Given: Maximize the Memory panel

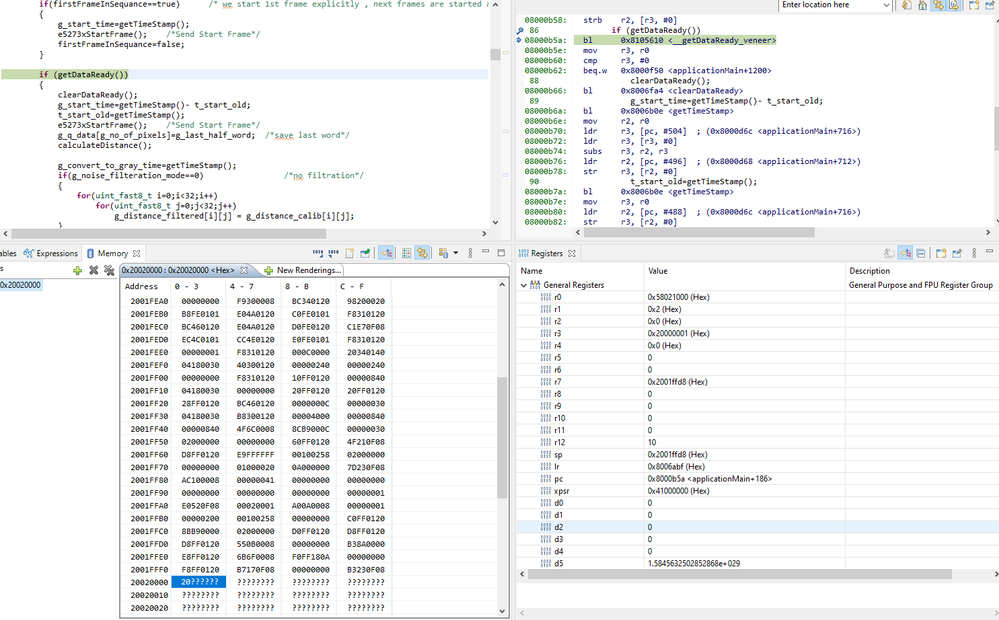Looking at the screenshot, I should (x=501, y=252).
